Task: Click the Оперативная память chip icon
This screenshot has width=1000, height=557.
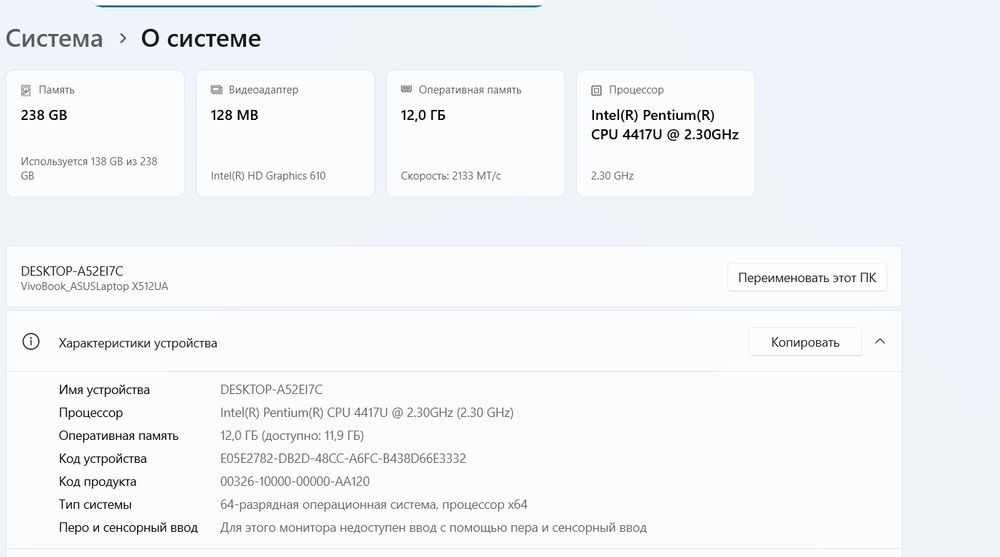Action: [x=406, y=89]
